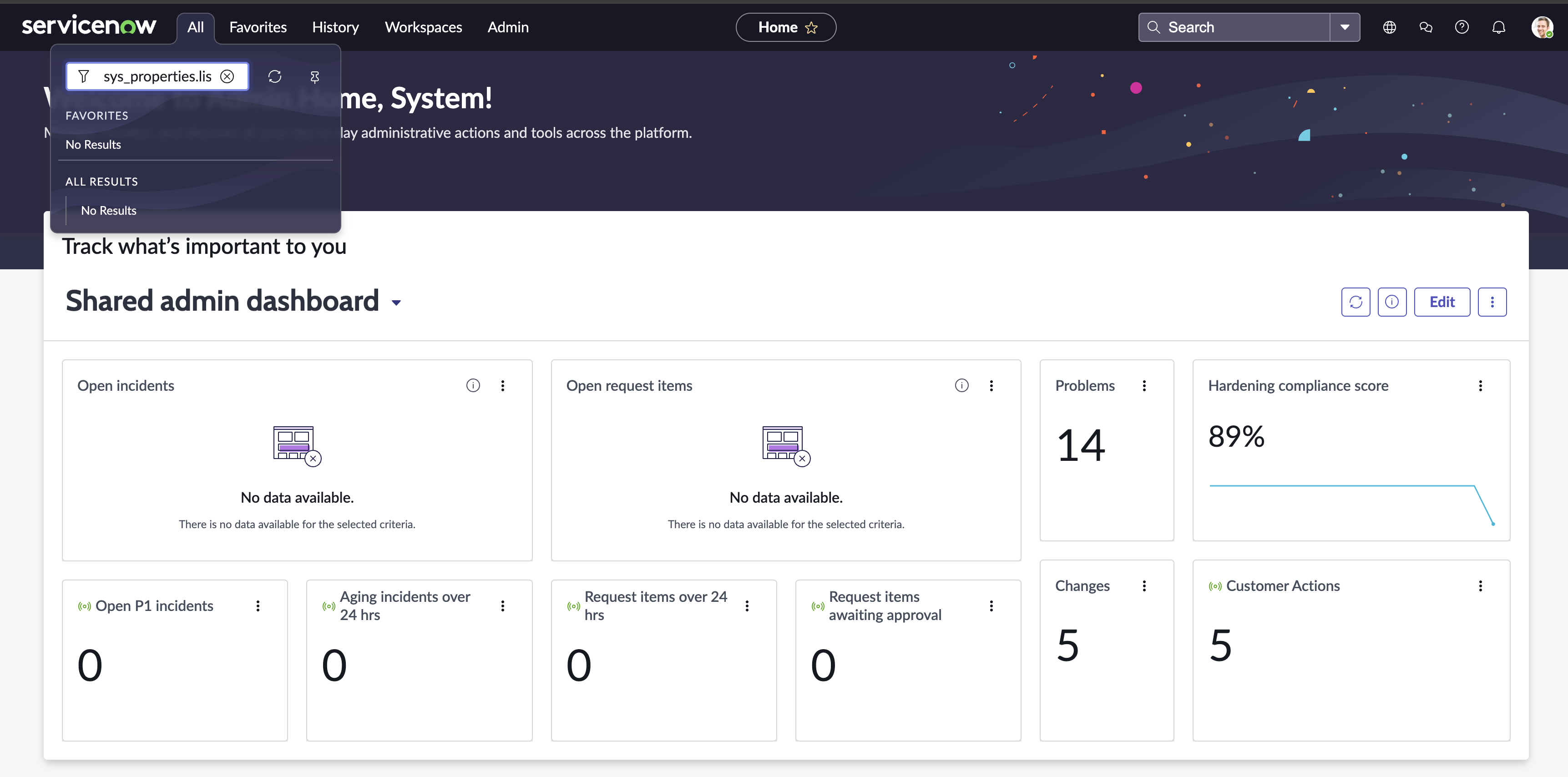Screen dimensions: 1568x777
Task: Open Hardening compliance score options menu
Action: click(x=1480, y=385)
